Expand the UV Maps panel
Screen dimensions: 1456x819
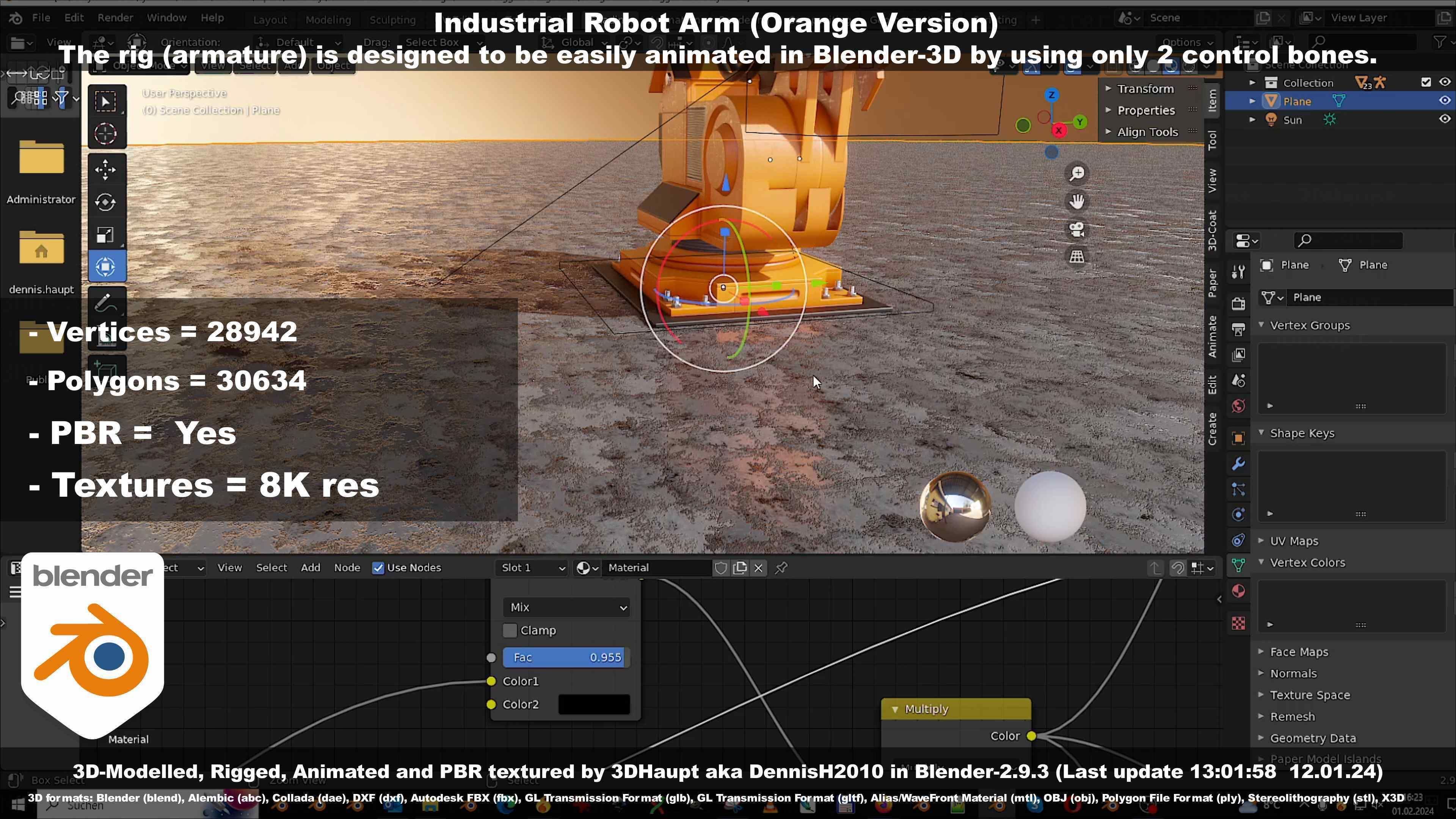coord(1261,540)
